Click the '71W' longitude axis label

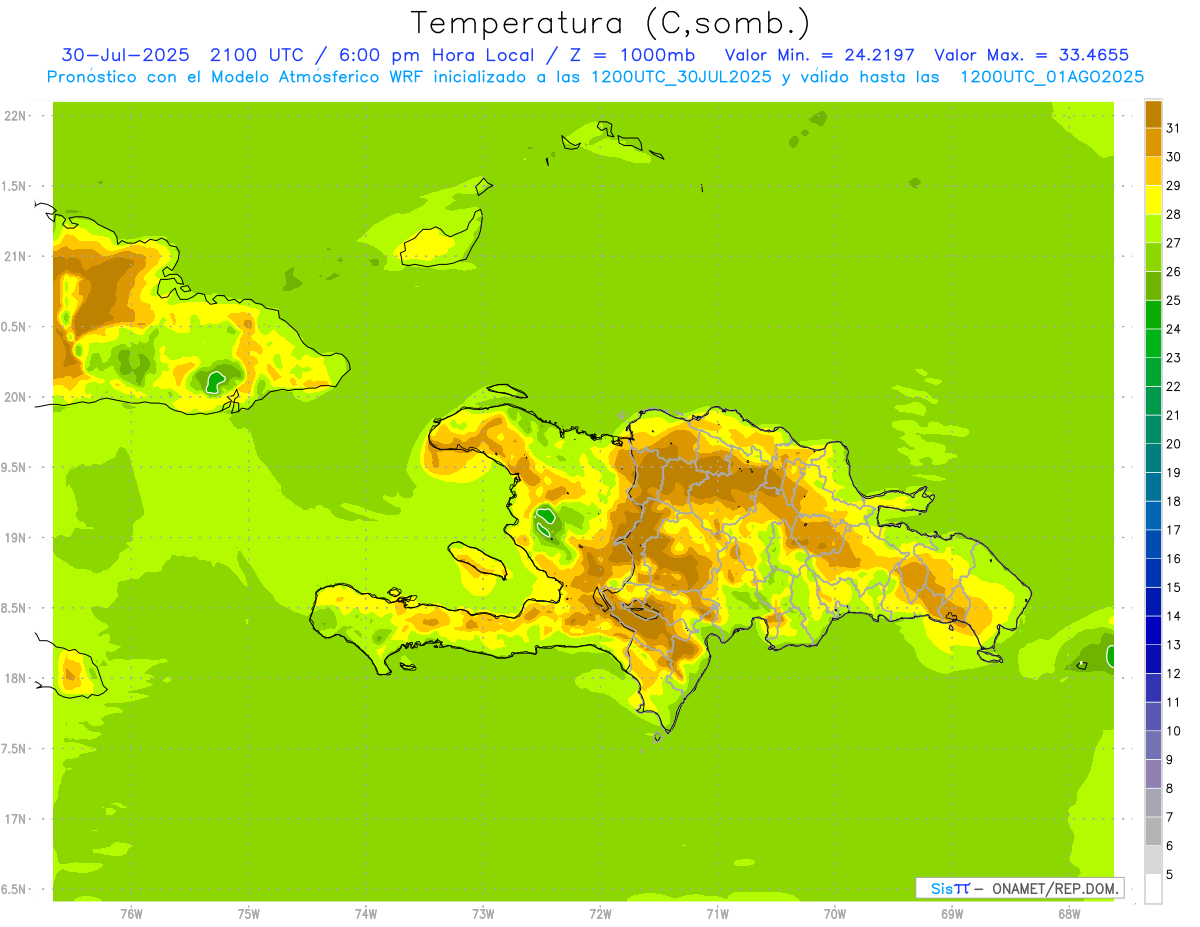(x=717, y=914)
